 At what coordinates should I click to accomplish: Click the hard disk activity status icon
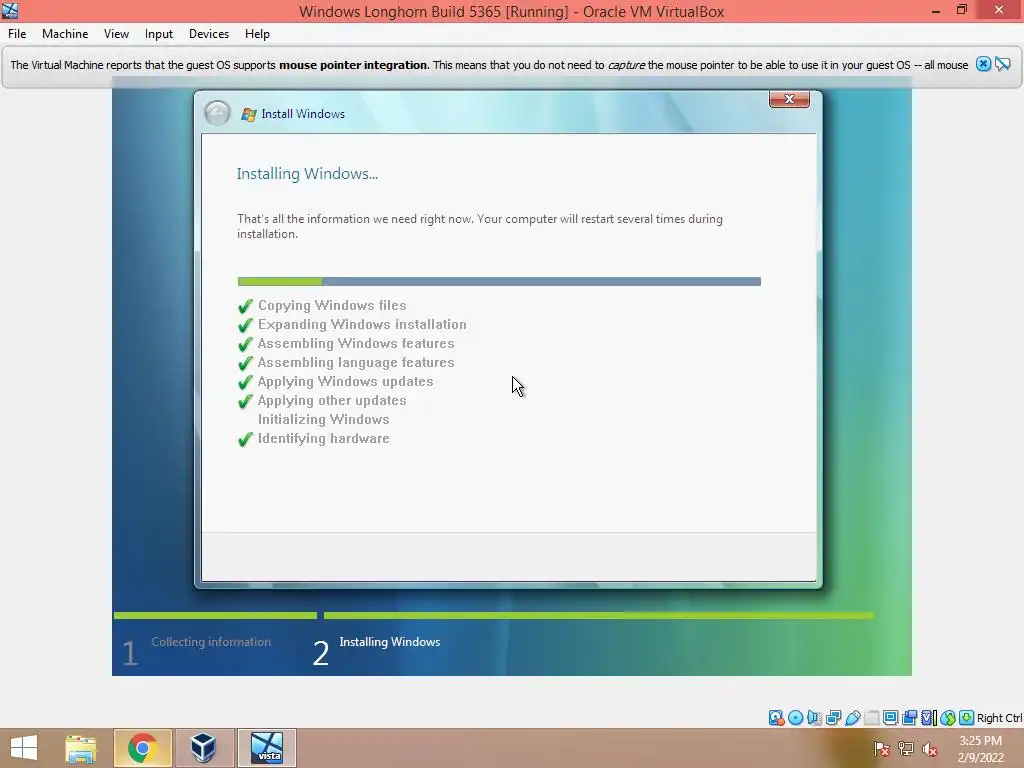(776, 718)
